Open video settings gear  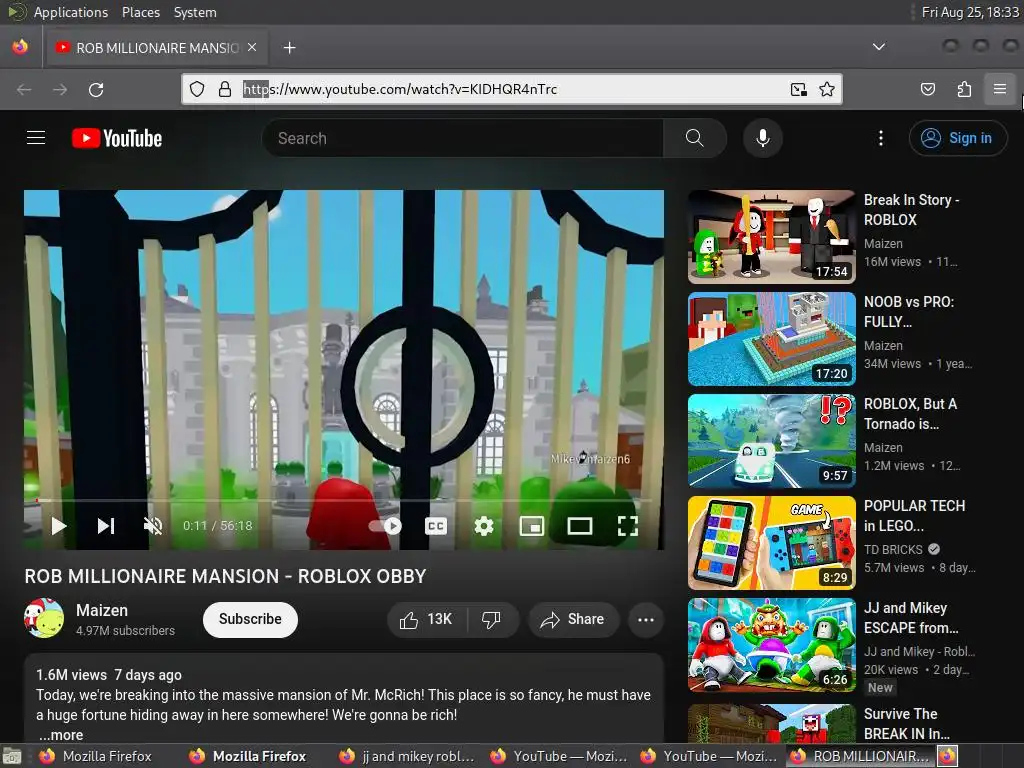tap(484, 526)
